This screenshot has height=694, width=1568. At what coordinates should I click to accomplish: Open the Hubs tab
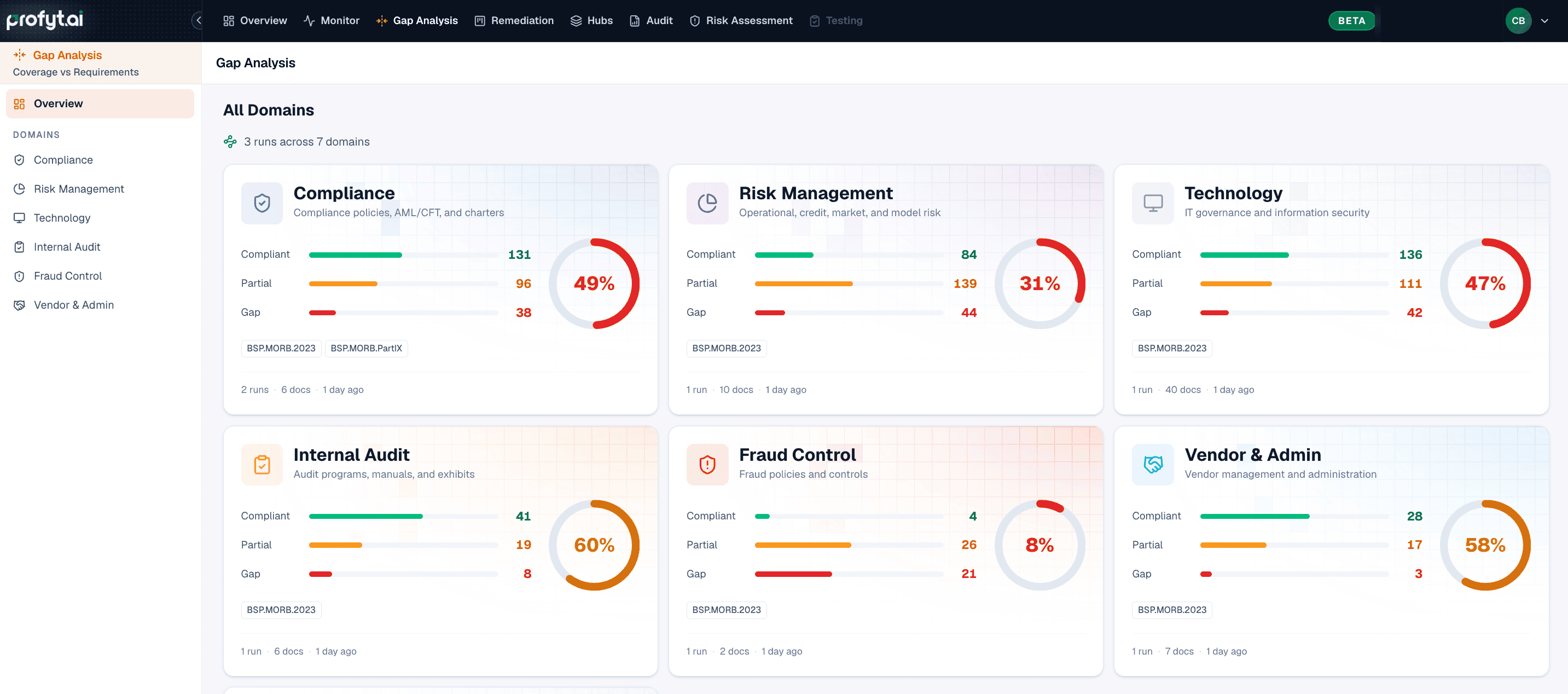[x=591, y=21]
